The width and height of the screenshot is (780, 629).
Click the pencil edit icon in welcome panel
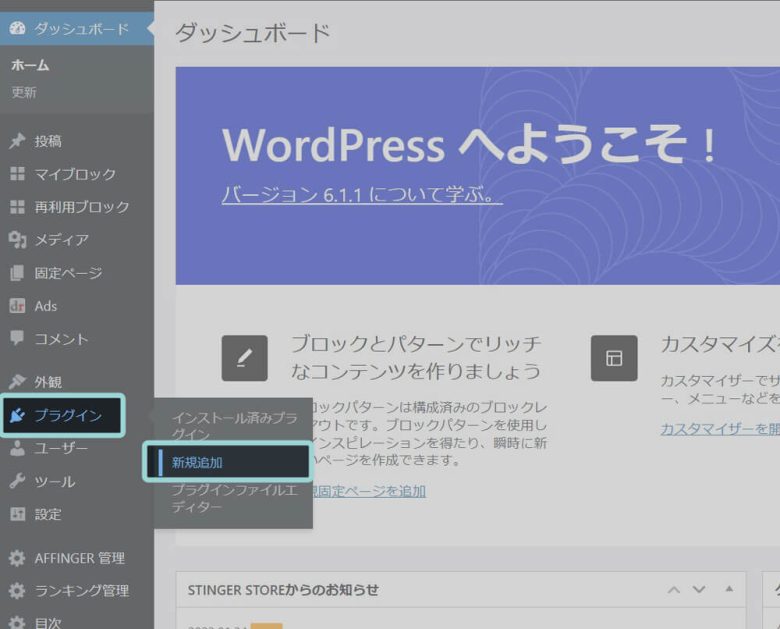(244, 358)
